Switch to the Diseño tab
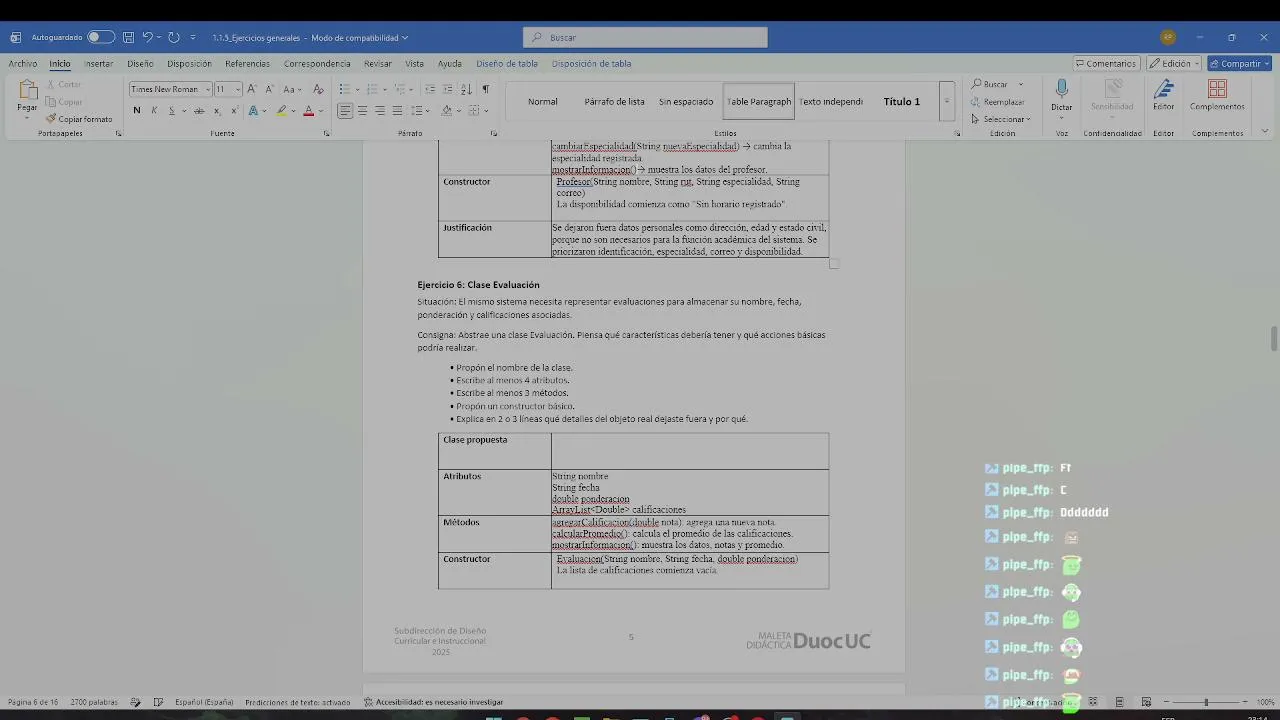 [140, 63]
